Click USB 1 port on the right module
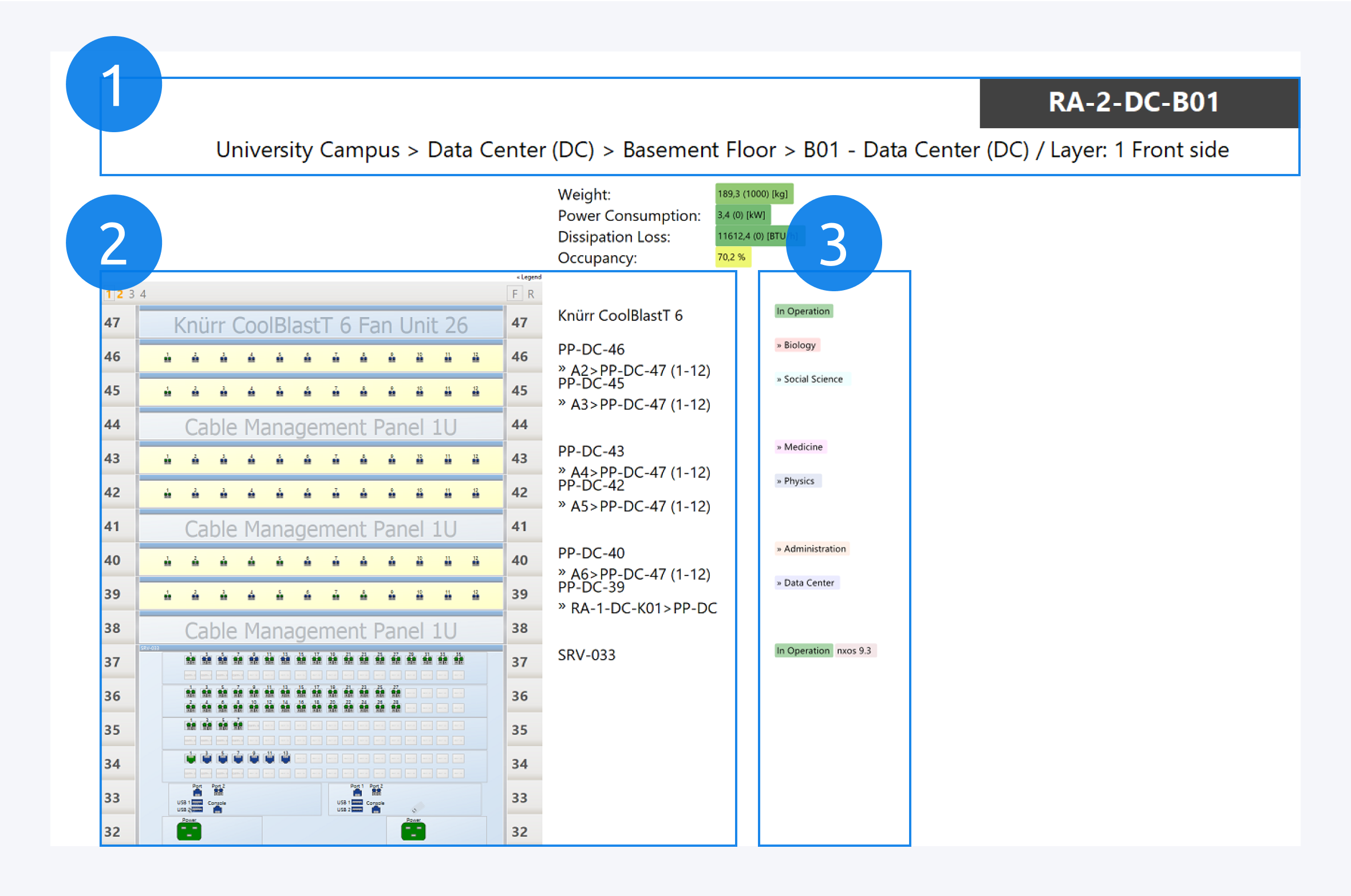The height and width of the screenshot is (896, 1351). [x=357, y=803]
